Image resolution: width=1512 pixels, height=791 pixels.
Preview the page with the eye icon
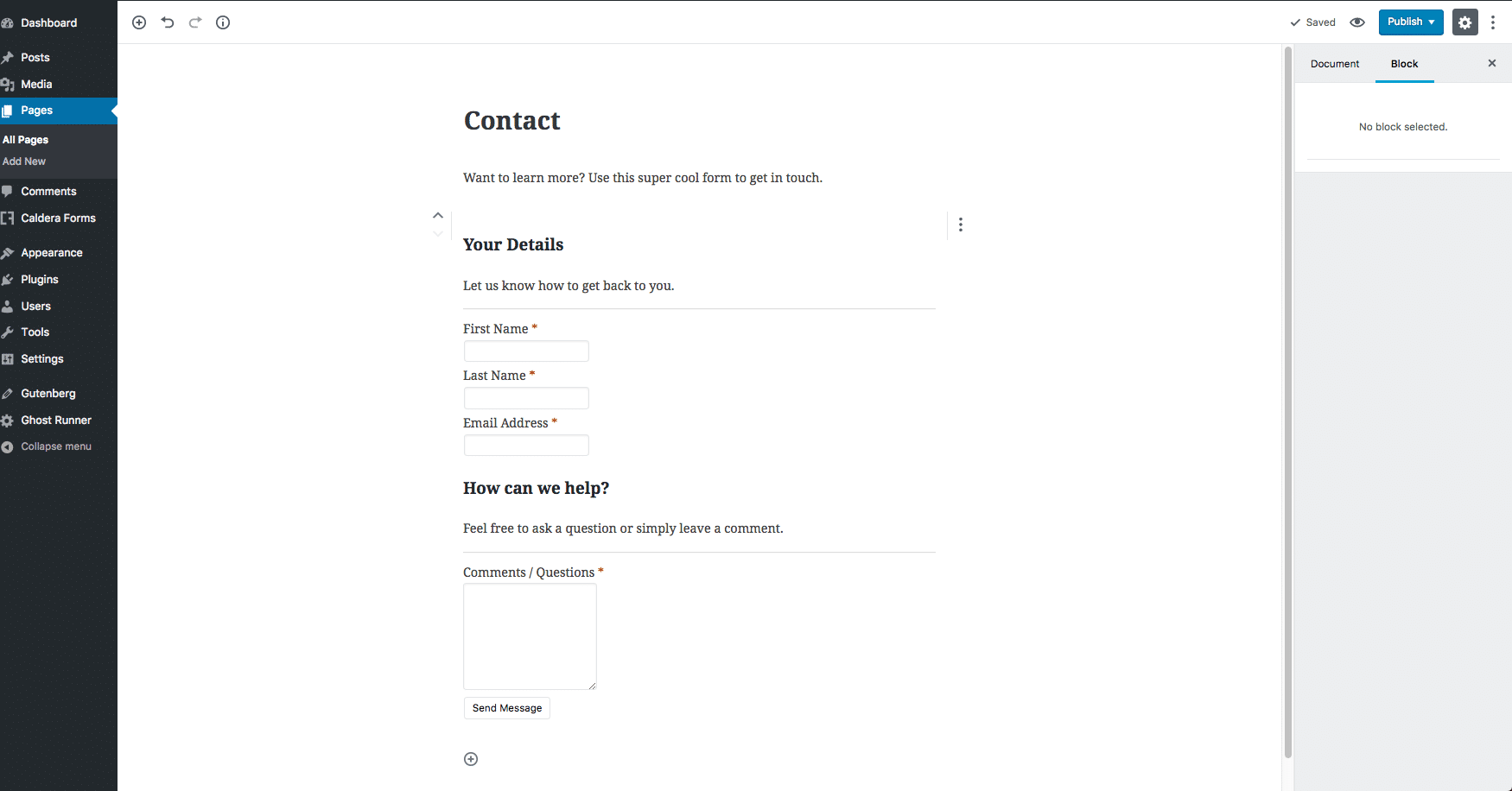[1357, 22]
